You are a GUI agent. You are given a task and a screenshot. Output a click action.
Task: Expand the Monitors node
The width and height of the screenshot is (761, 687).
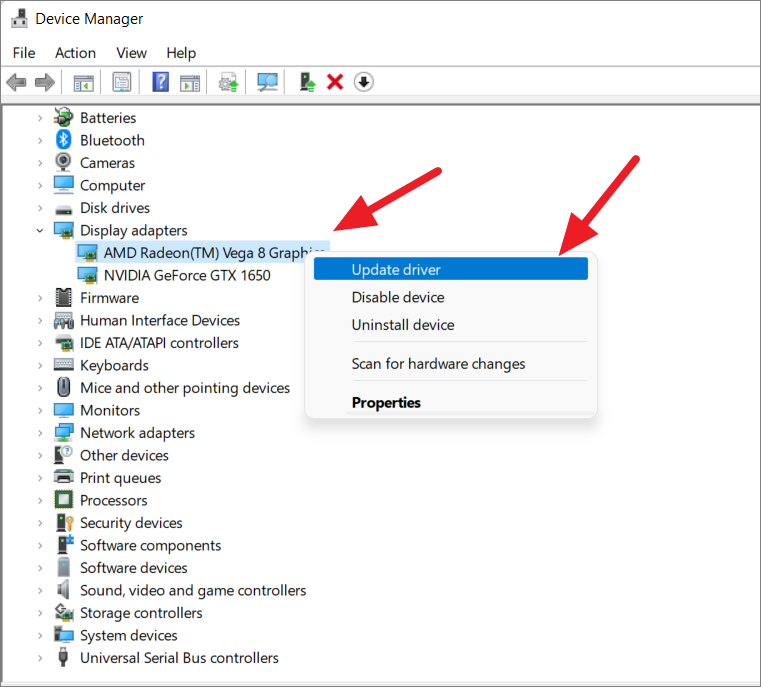pos(40,410)
